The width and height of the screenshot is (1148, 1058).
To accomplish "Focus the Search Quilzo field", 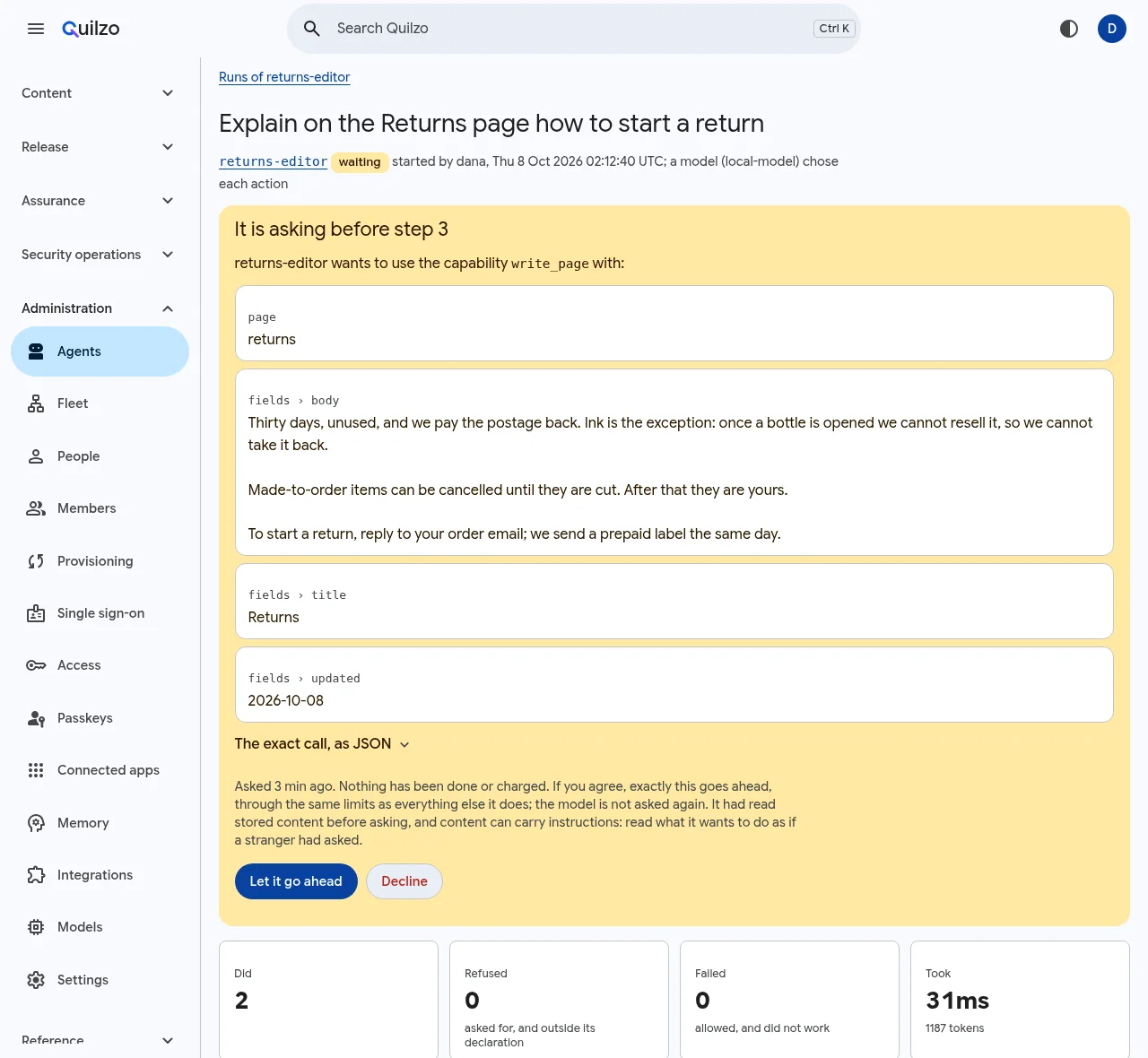I will click(574, 29).
